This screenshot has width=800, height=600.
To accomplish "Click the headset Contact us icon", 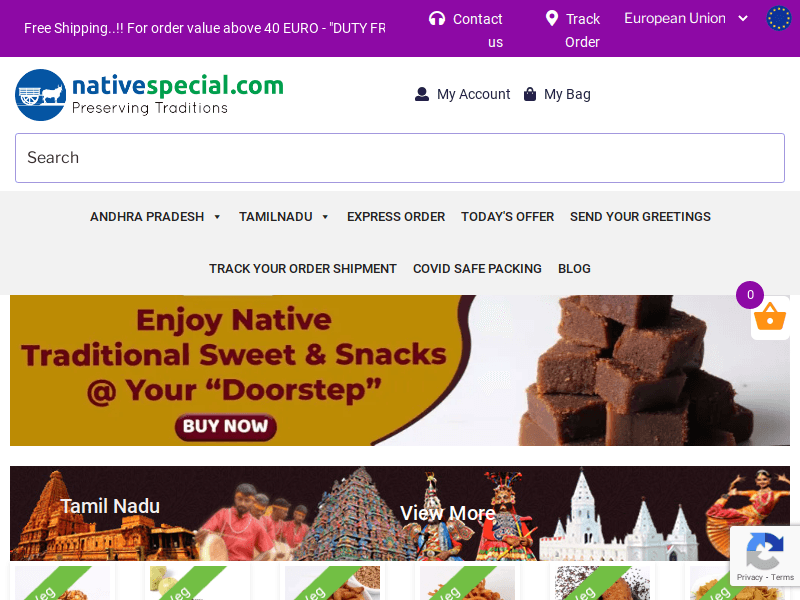I will [437, 19].
